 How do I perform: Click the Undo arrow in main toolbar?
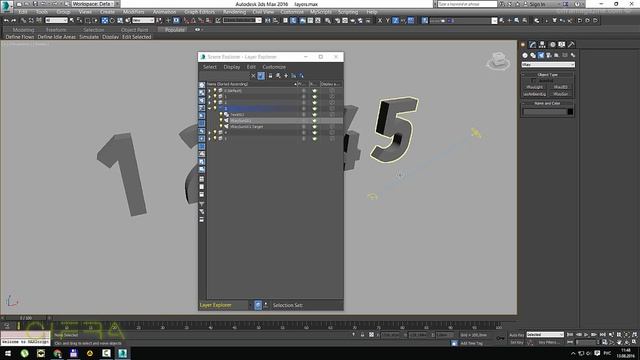(x=6, y=20)
